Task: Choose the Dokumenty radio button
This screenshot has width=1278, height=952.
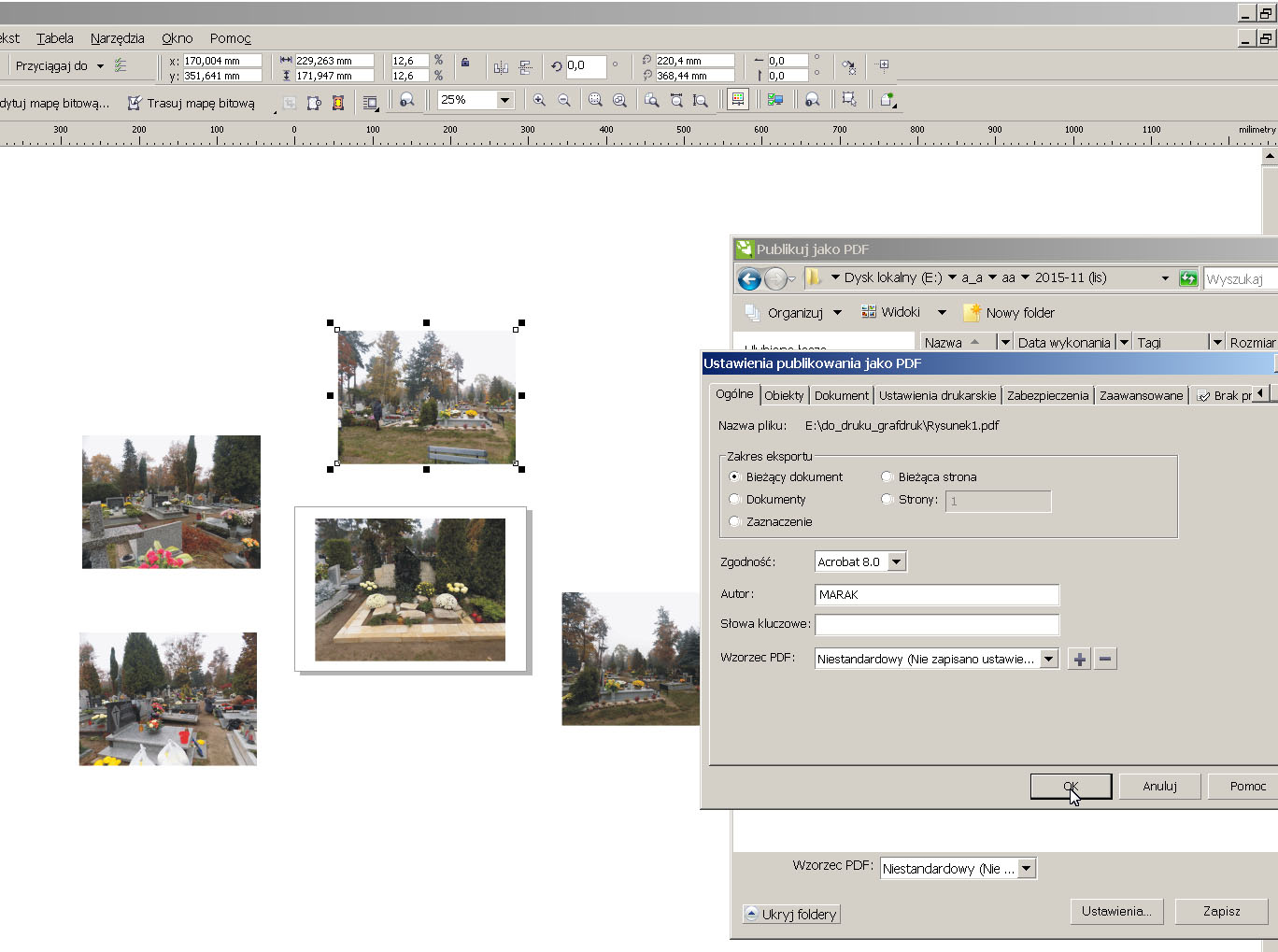Action: click(734, 499)
